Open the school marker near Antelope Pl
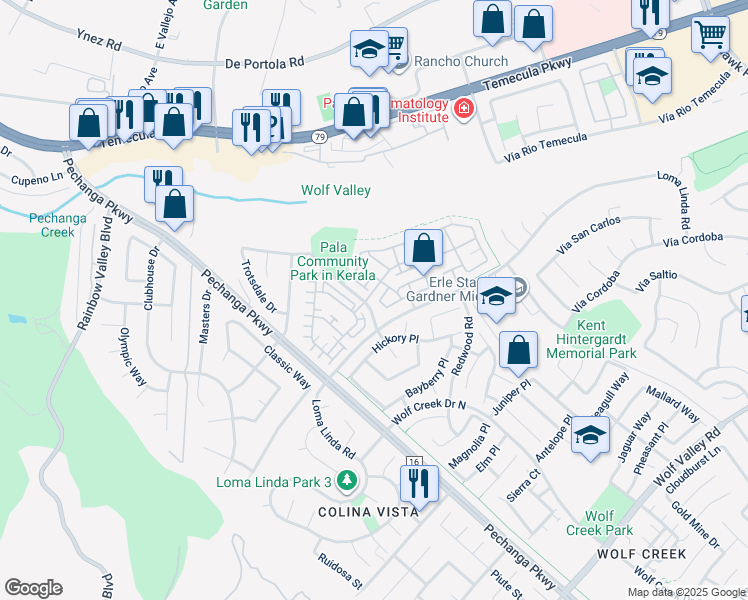 point(590,436)
